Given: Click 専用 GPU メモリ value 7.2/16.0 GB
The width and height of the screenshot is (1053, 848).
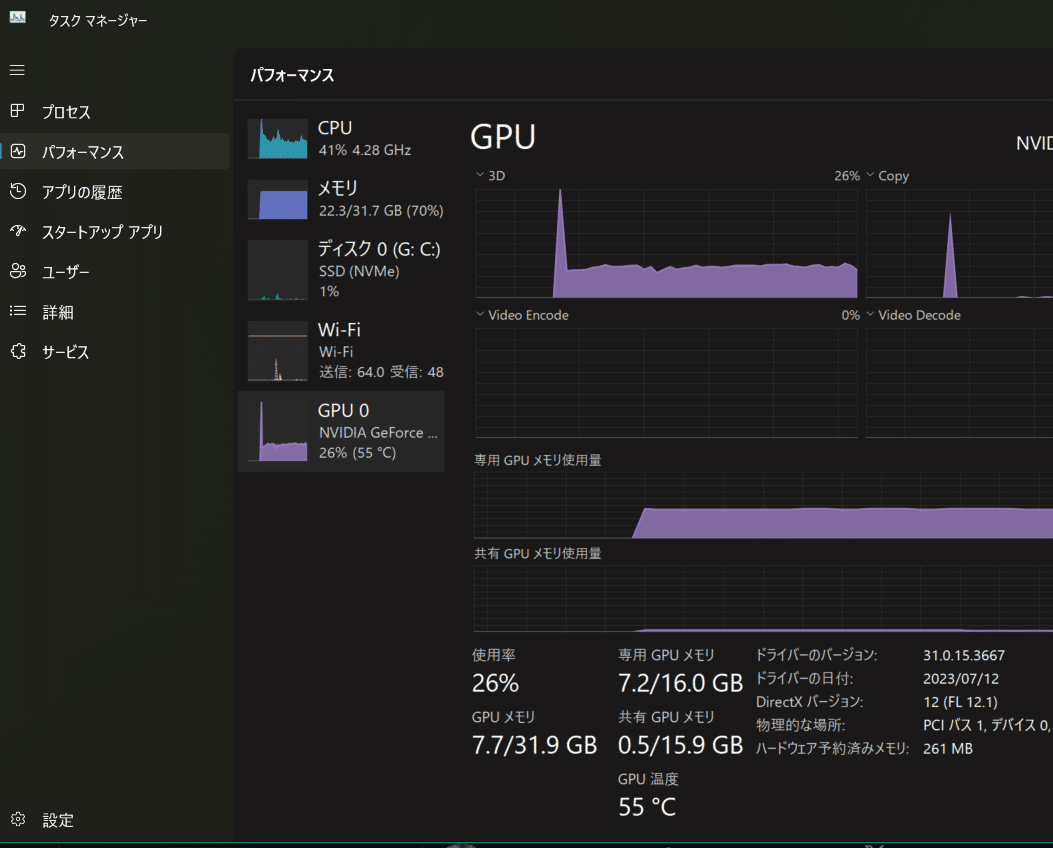Looking at the screenshot, I should point(680,683).
